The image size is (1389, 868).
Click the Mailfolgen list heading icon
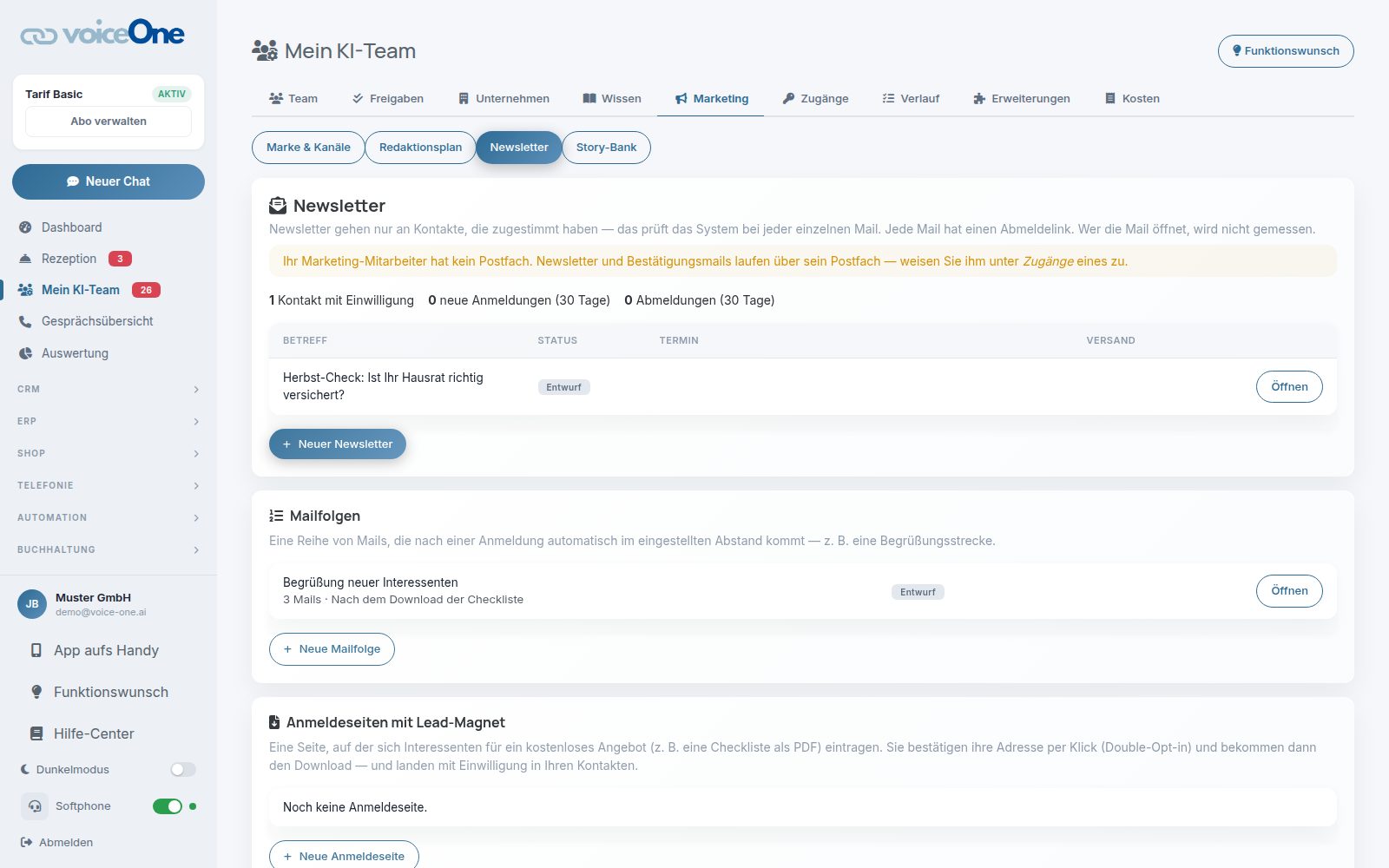tap(276, 516)
